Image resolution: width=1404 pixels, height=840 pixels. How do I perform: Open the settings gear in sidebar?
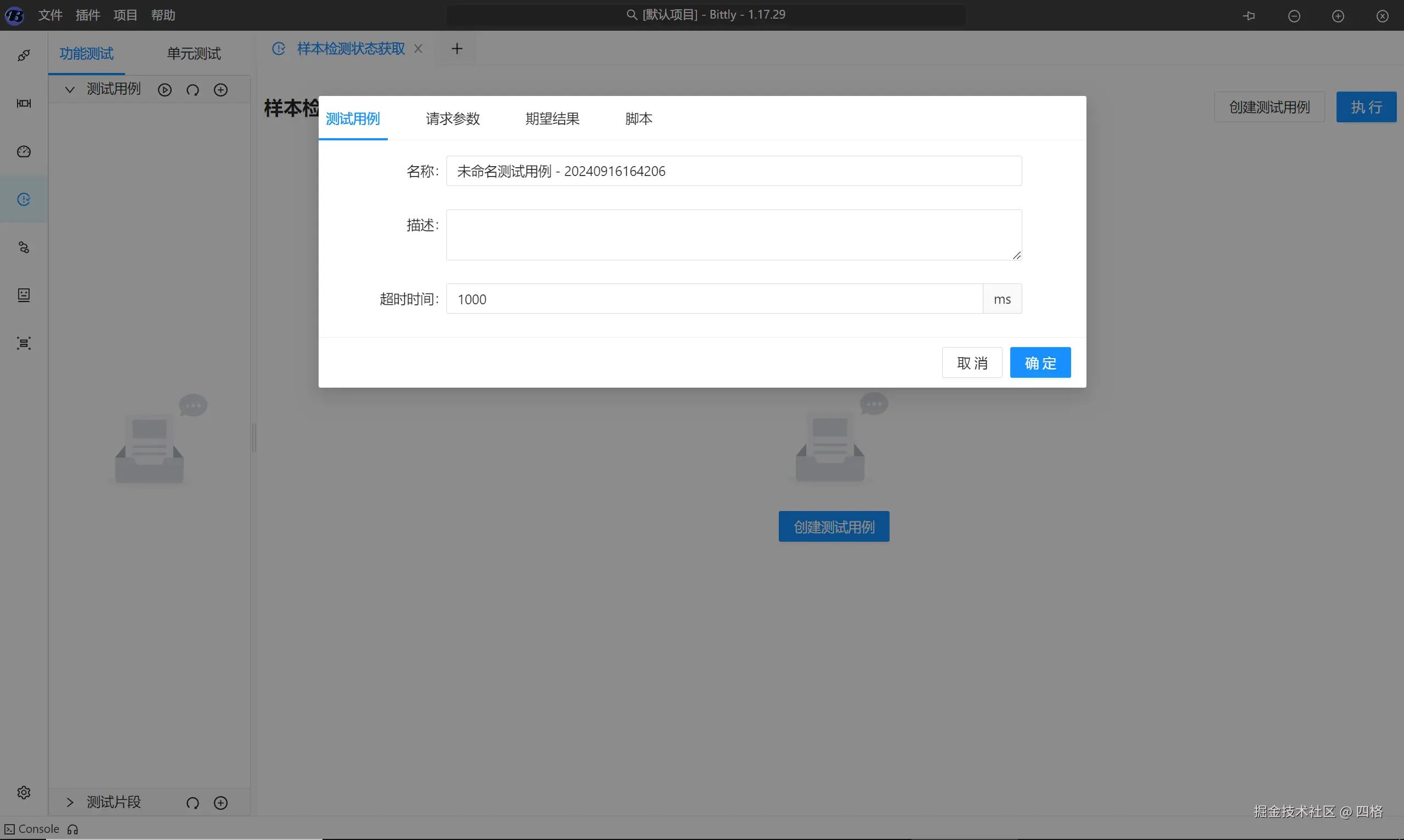coord(24,792)
